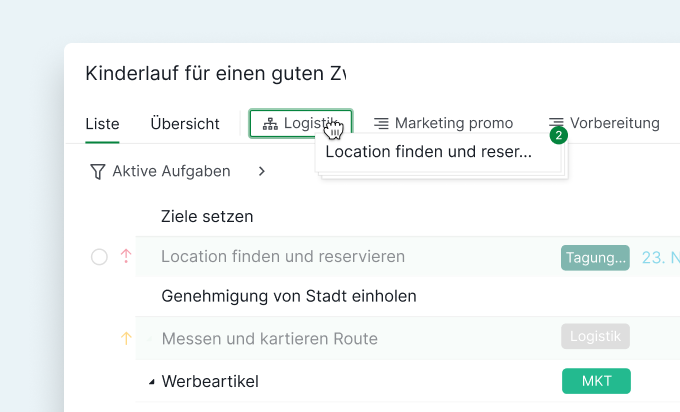
Task: Switch to the Liste tab
Action: 102,124
